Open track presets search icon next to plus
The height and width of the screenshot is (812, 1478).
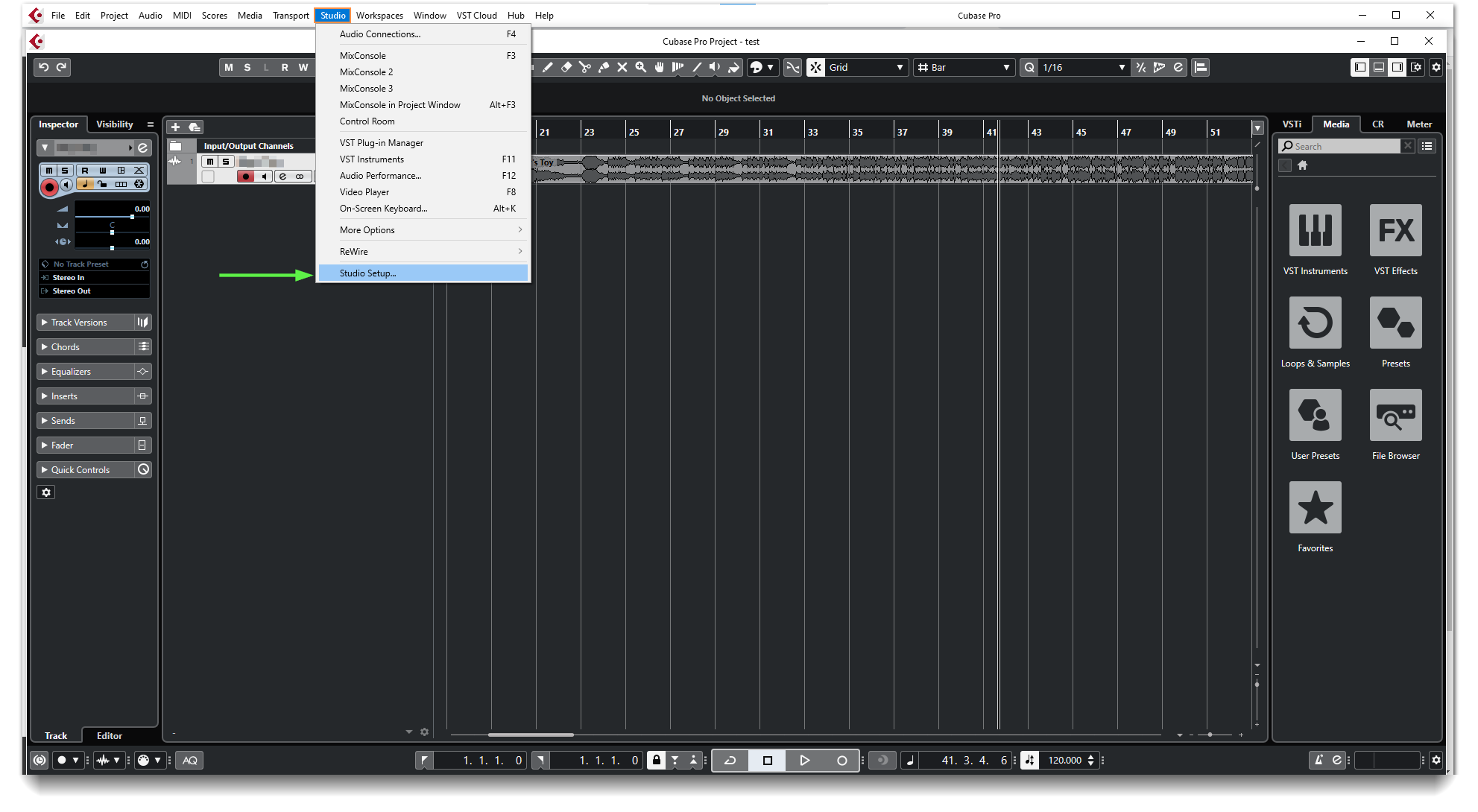tap(195, 127)
